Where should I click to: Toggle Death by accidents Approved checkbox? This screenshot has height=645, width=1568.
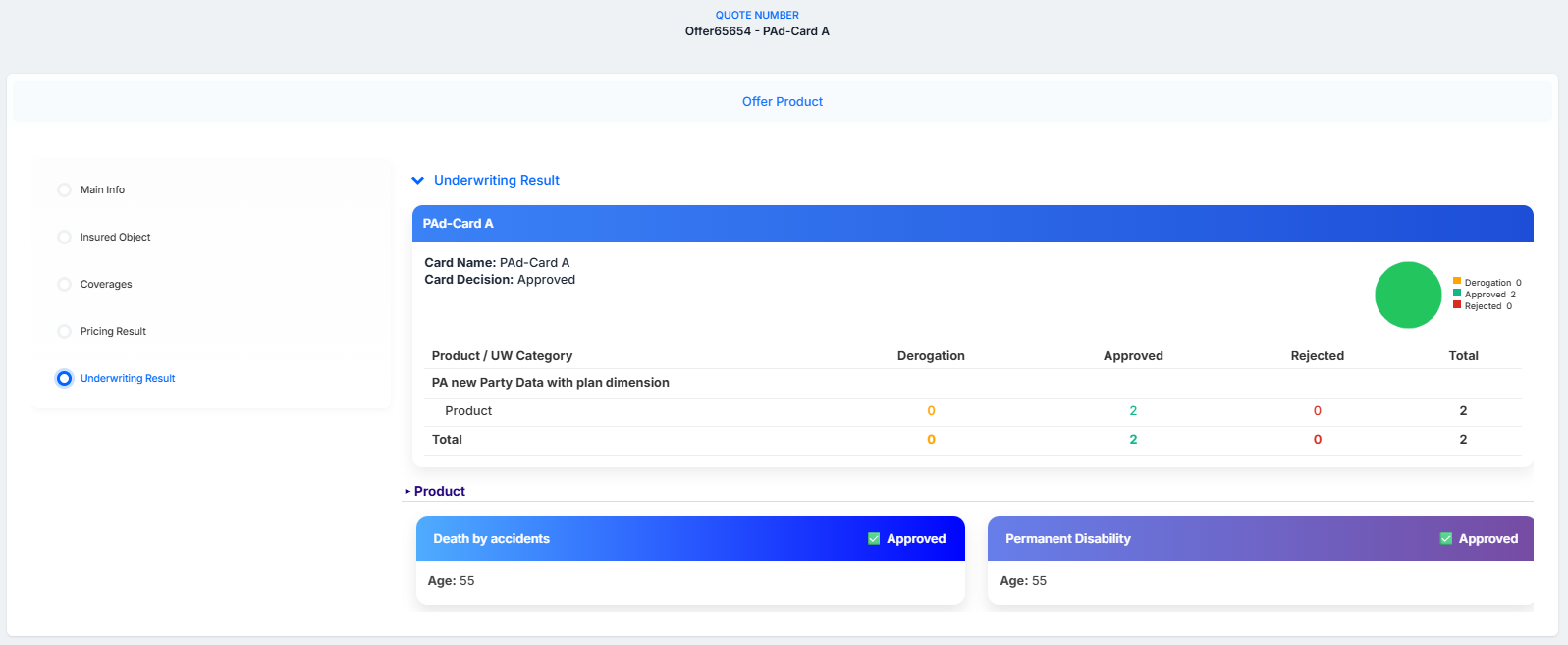pos(874,539)
